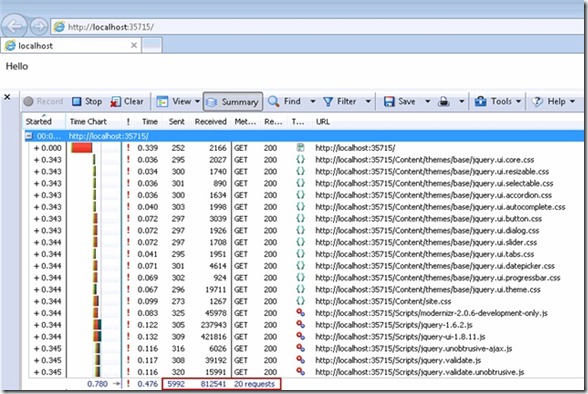Clear the captured request log
The height and width of the screenshot is (394, 588).
[x=127, y=101]
